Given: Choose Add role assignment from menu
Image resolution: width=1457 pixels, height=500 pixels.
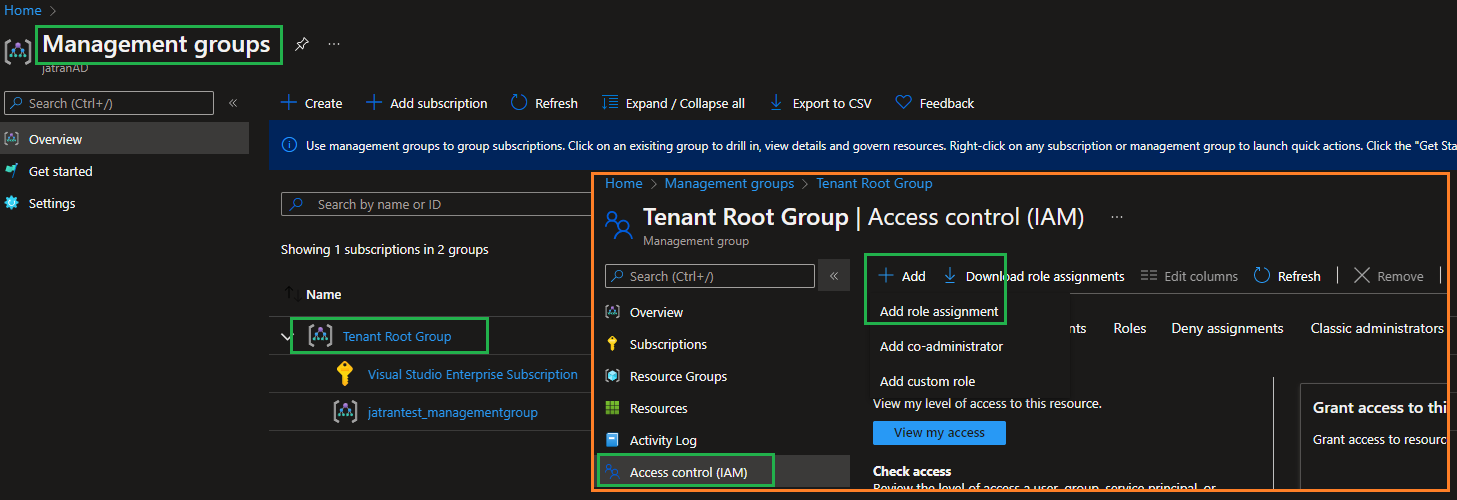Looking at the screenshot, I should point(939,311).
